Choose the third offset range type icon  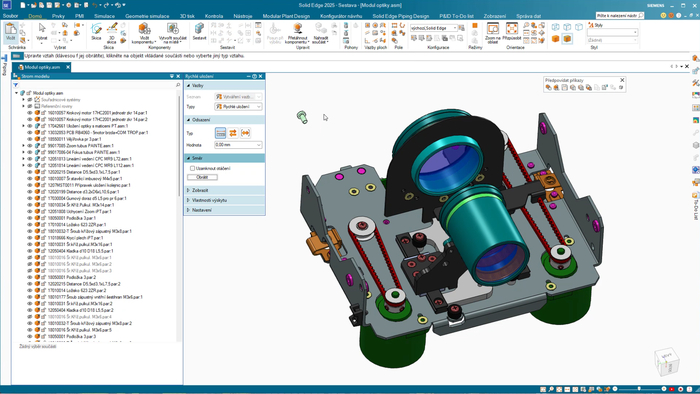point(245,133)
